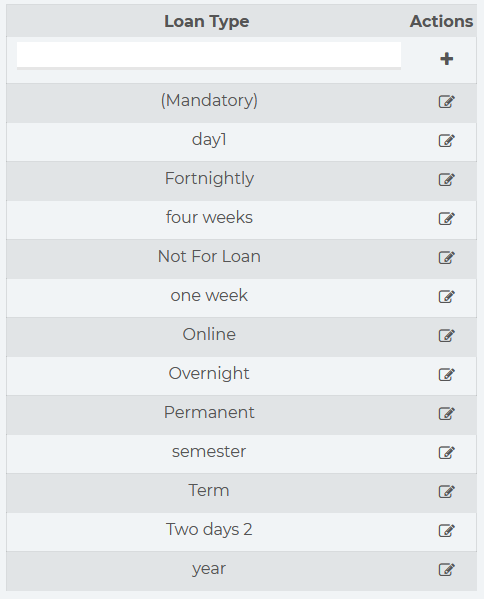Edit the Permanent loan type
Image resolution: width=484 pixels, height=599 pixels.
point(446,413)
